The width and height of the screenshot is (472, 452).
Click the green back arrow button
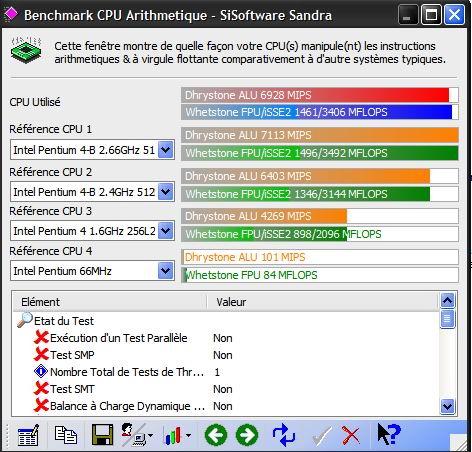[x=216, y=435]
